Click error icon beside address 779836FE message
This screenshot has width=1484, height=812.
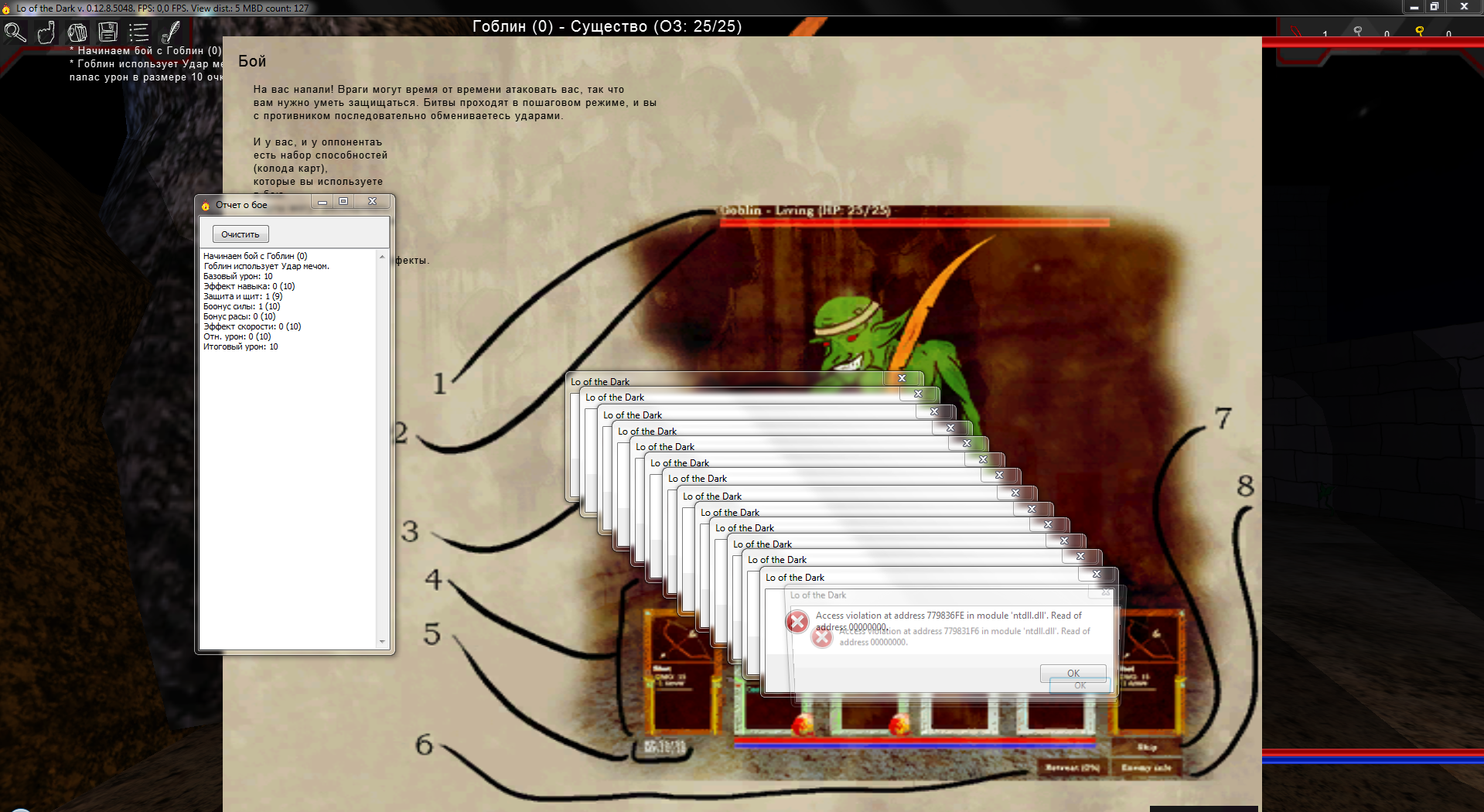click(x=797, y=621)
